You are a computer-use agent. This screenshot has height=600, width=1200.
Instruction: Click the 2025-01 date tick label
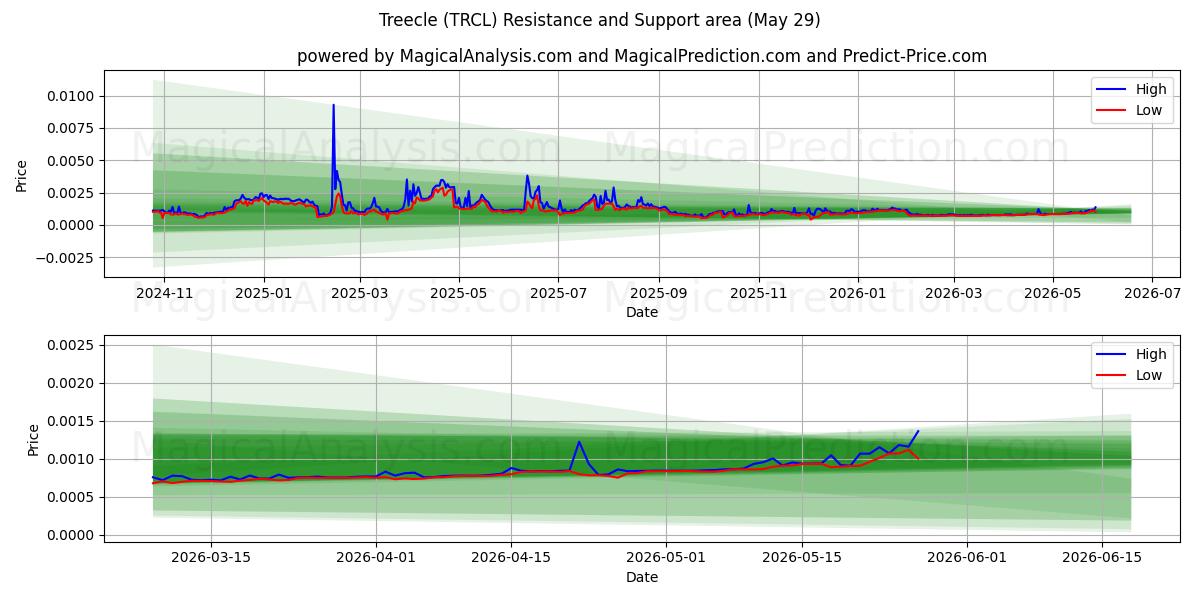click(264, 292)
